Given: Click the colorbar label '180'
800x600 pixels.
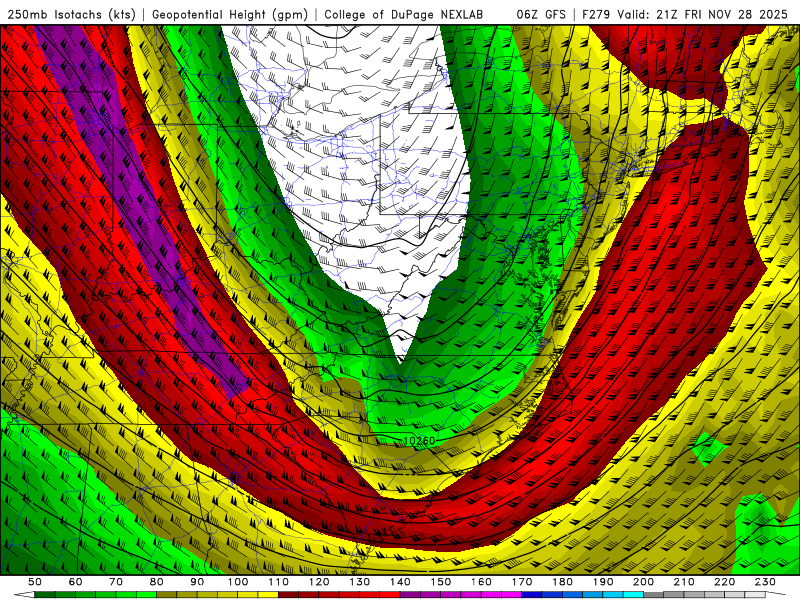Looking at the screenshot, I should click(x=562, y=582).
